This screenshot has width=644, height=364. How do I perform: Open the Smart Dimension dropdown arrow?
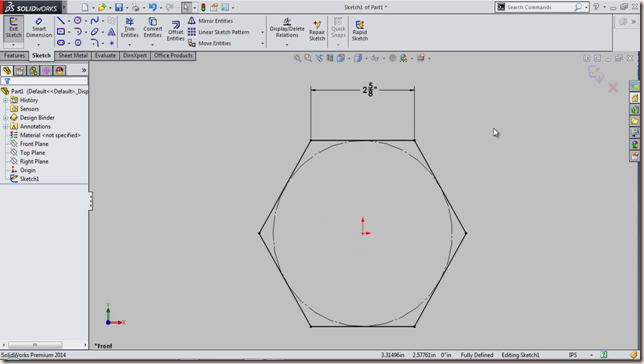coord(39,44)
